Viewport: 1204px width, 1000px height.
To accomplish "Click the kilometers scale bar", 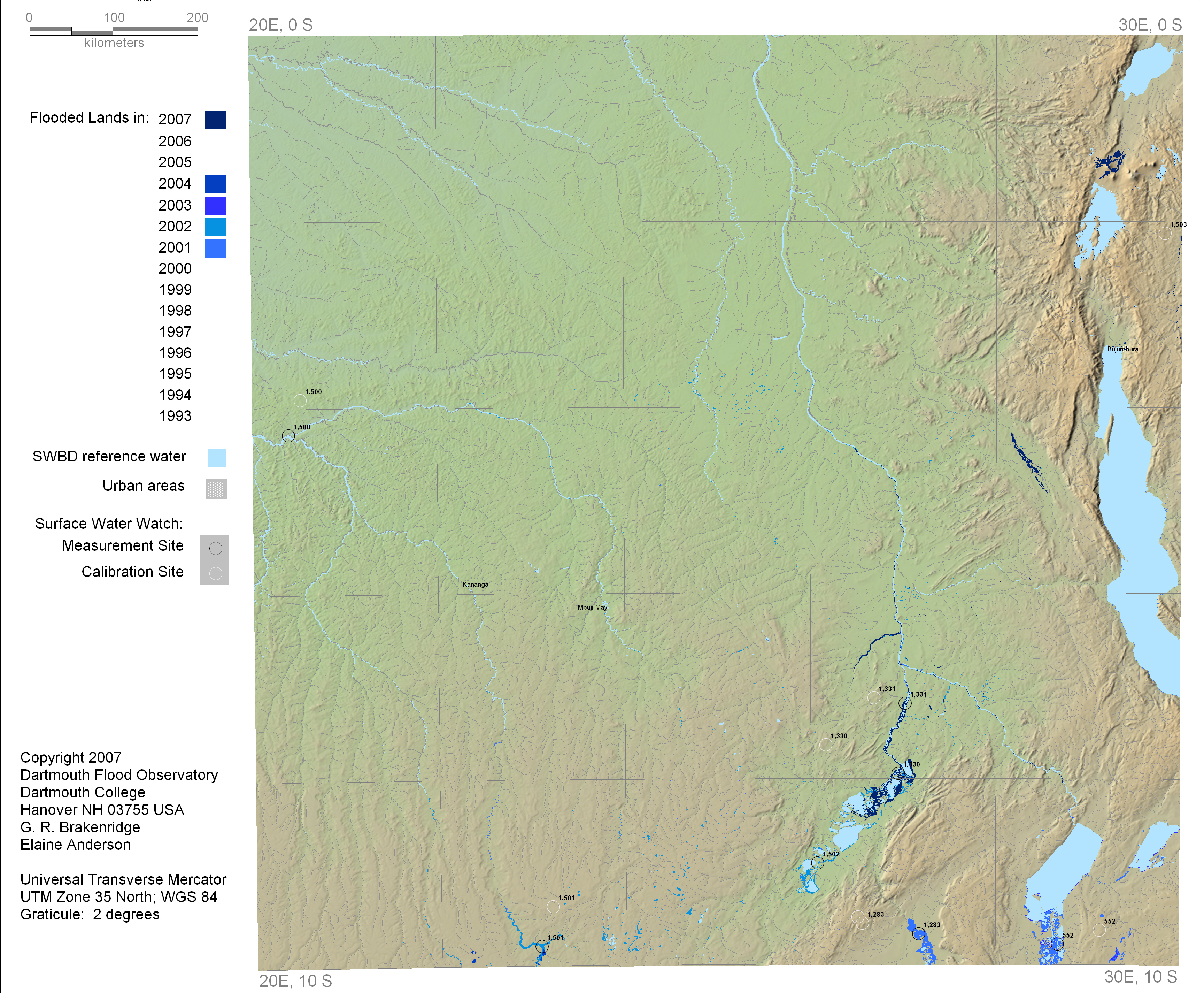I will click(x=114, y=31).
